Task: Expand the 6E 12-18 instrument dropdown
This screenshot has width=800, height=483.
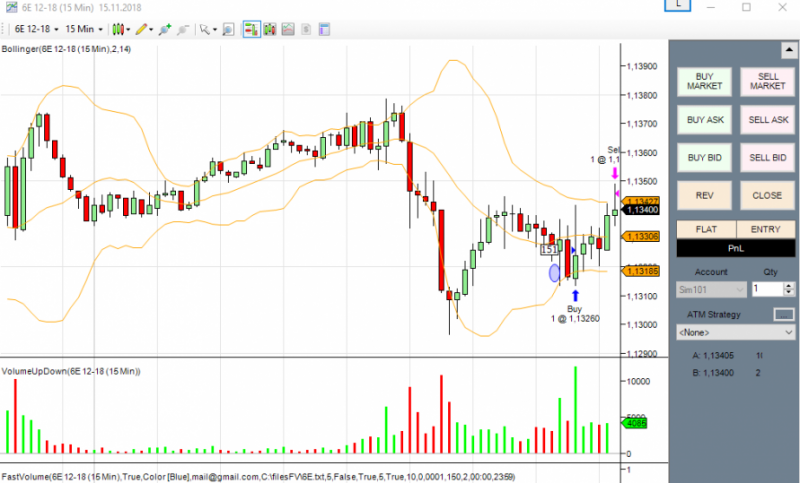Action: pos(36,29)
